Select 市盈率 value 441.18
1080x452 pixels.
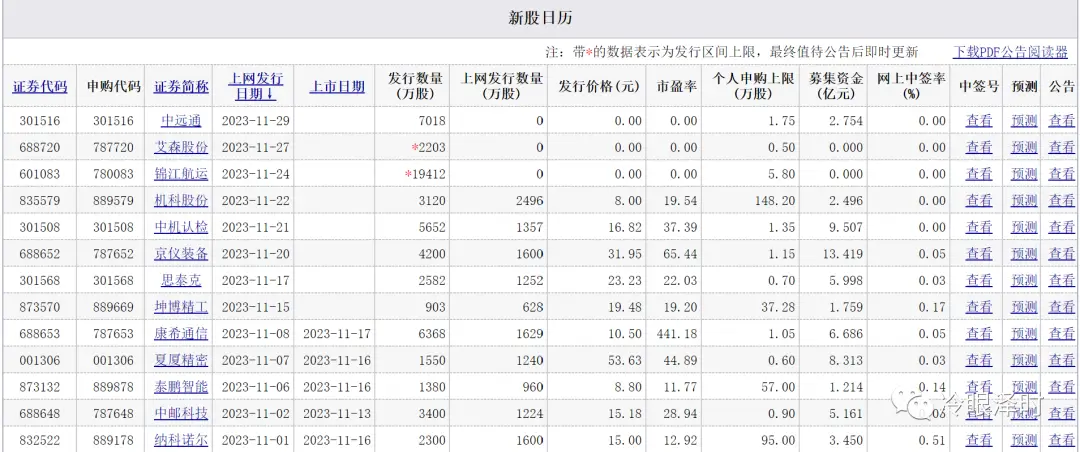click(x=675, y=333)
